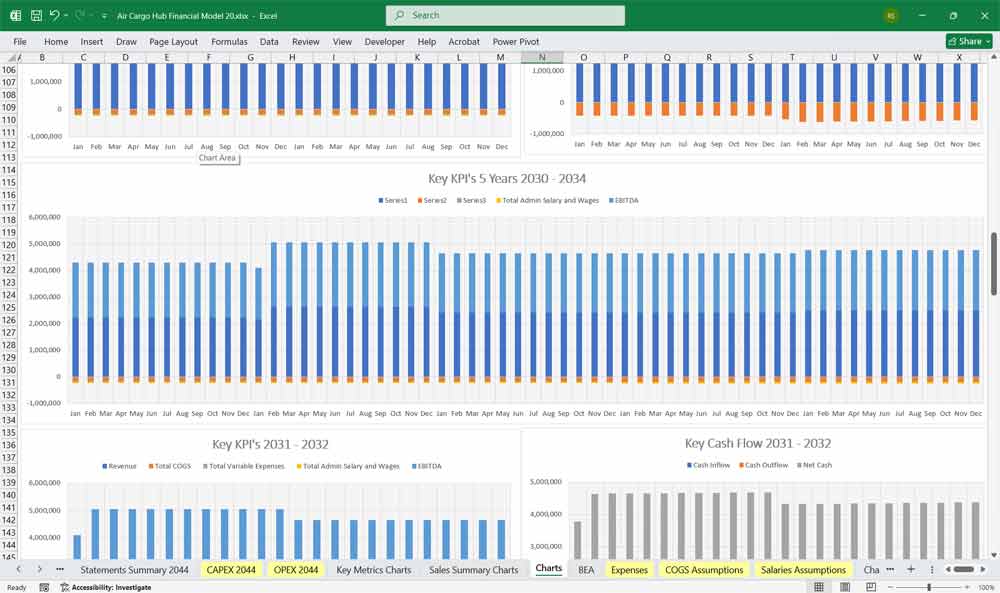
Task: Select the CAPEX 2044 sheet tab
Action: [x=231, y=569]
